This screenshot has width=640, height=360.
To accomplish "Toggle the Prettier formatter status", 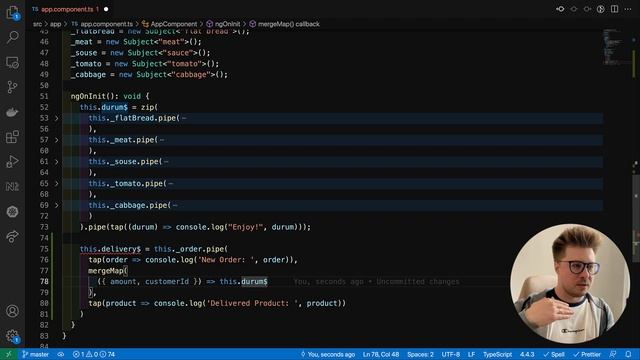I will (x=587, y=354).
